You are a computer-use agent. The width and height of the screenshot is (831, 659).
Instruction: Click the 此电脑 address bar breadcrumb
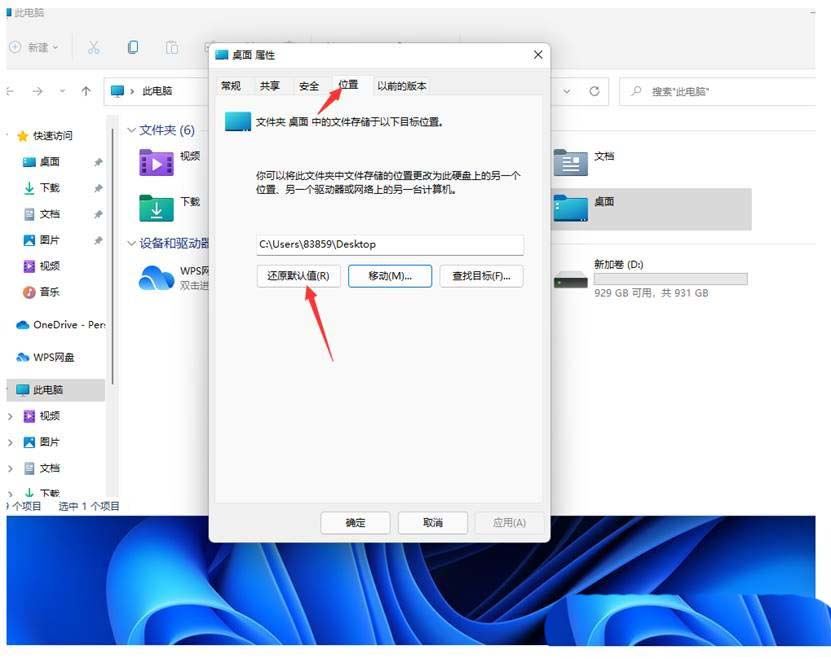tap(157, 91)
